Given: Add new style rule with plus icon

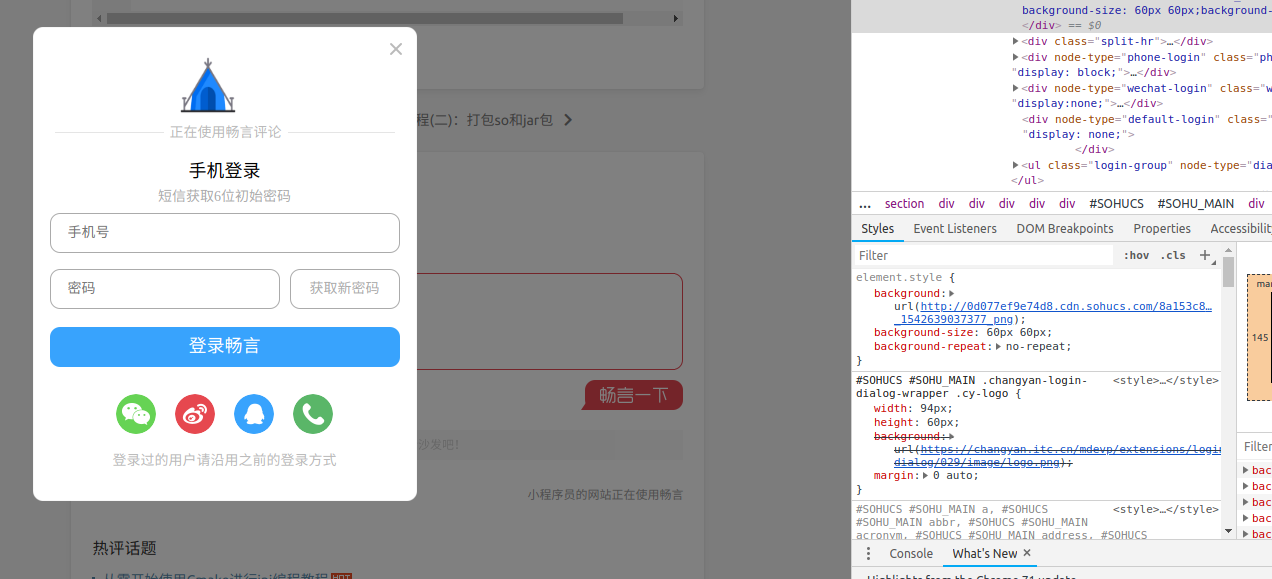Looking at the screenshot, I should [1205, 256].
